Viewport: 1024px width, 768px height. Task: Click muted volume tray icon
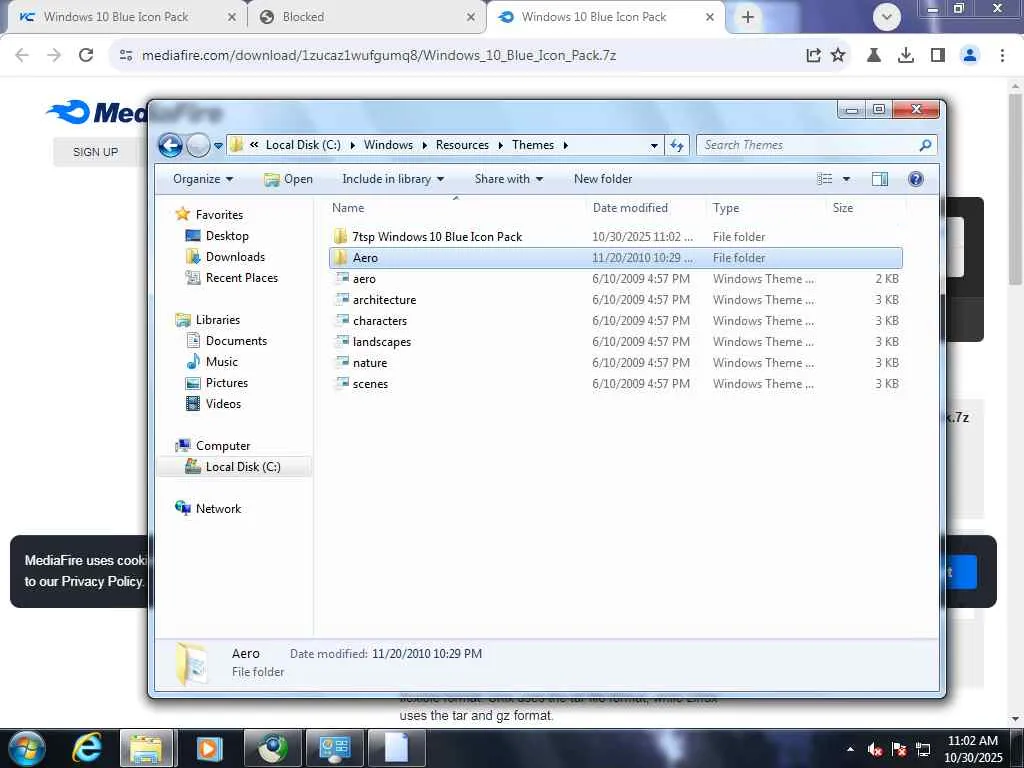tap(874, 749)
